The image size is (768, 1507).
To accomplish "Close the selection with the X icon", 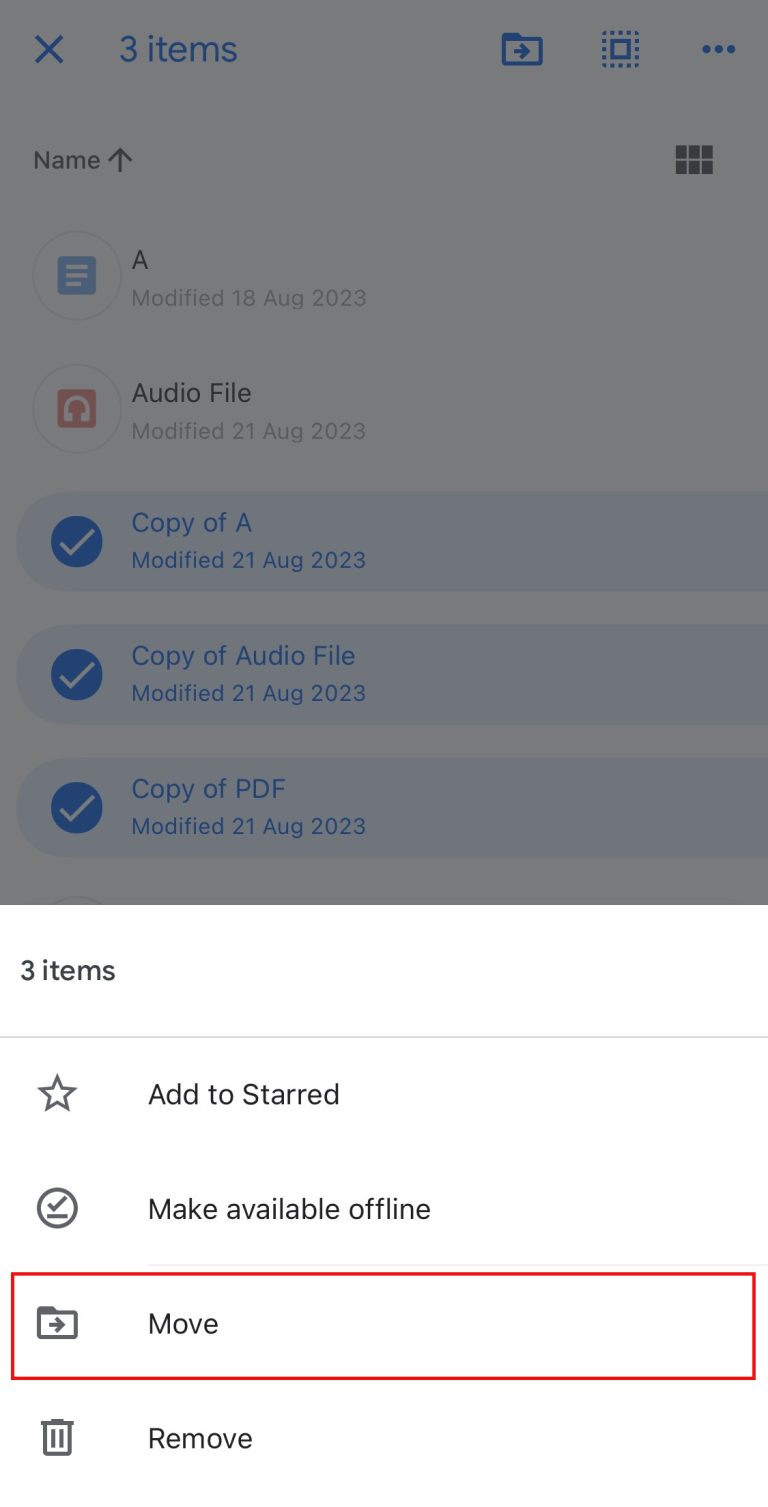I will click(49, 49).
